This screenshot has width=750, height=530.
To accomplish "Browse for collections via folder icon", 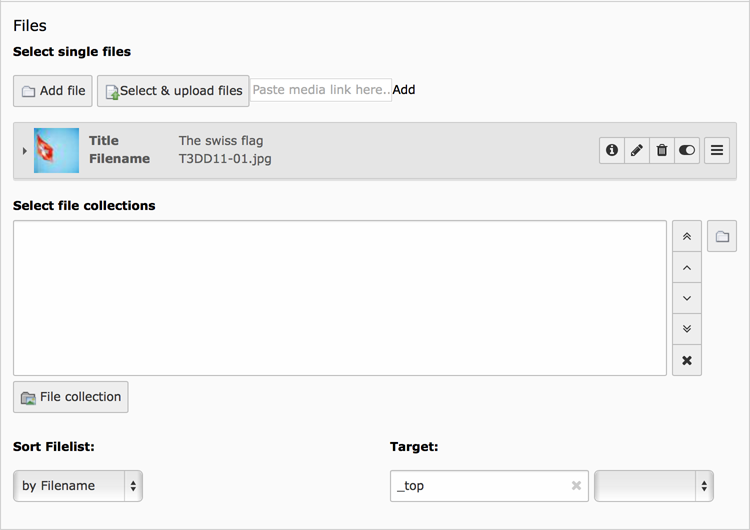I will click(x=722, y=237).
